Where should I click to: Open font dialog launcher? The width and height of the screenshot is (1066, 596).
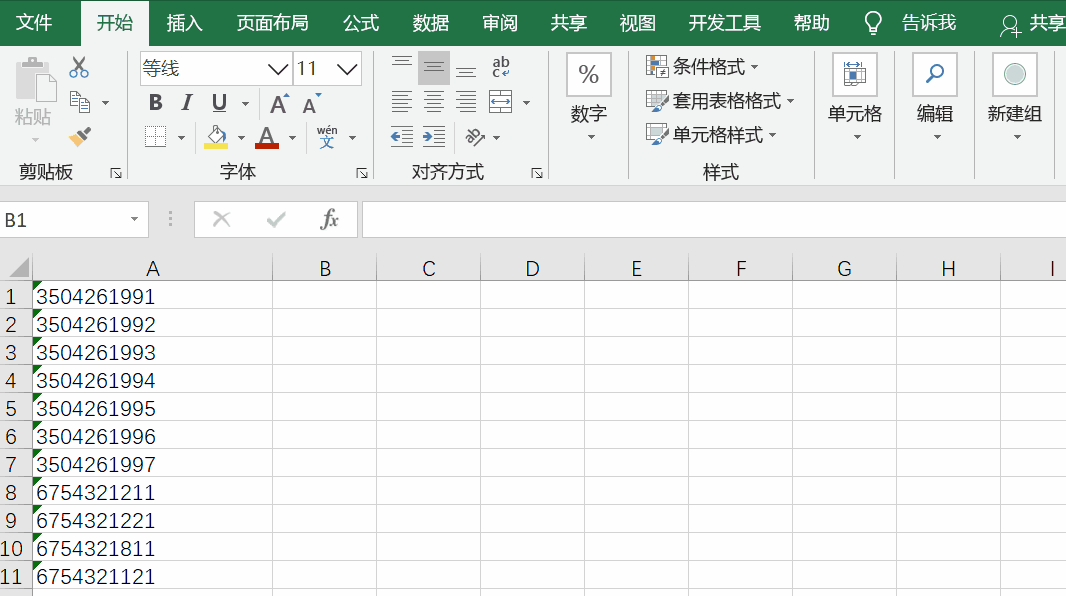[x=362, y=173]
